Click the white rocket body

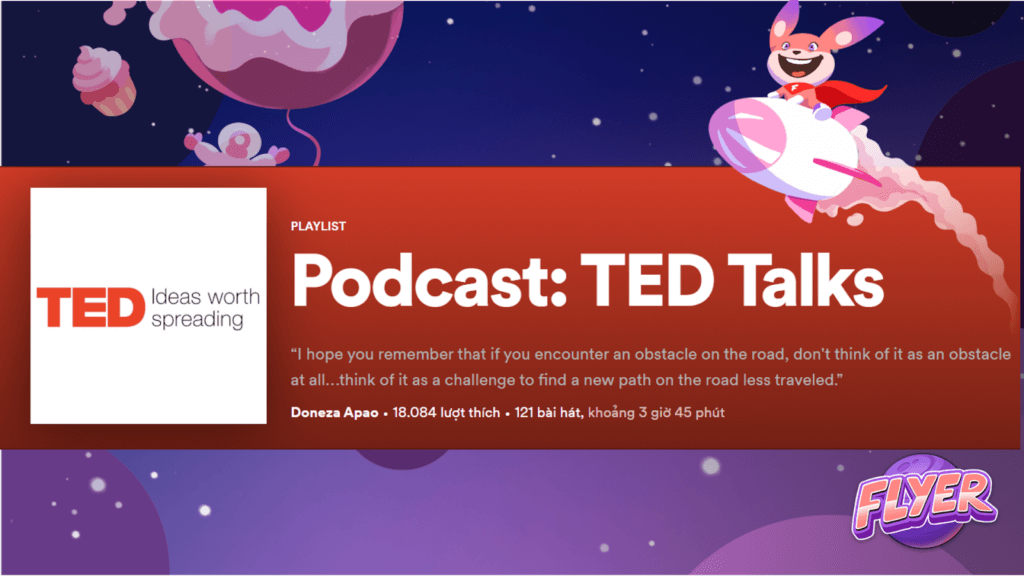(760, 140)
